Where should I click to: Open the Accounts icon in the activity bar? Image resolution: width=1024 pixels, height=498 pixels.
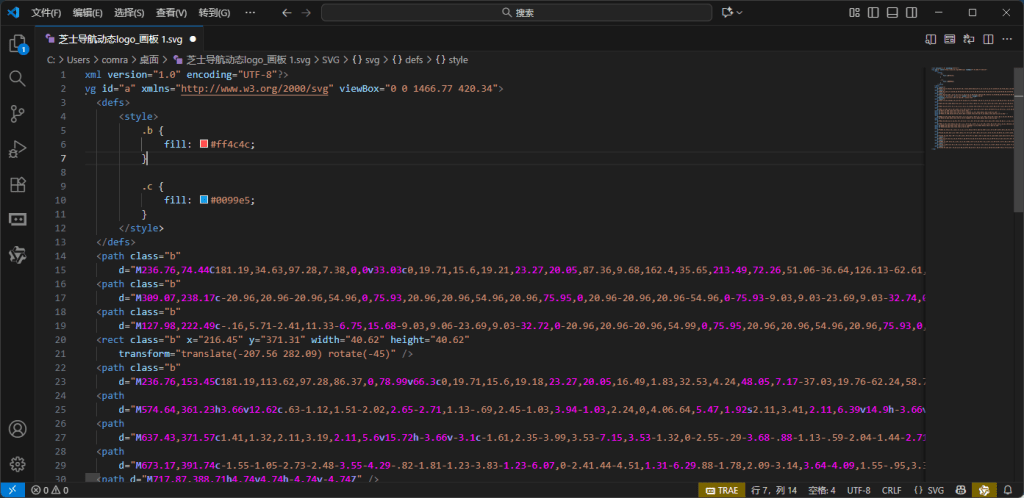17,430
